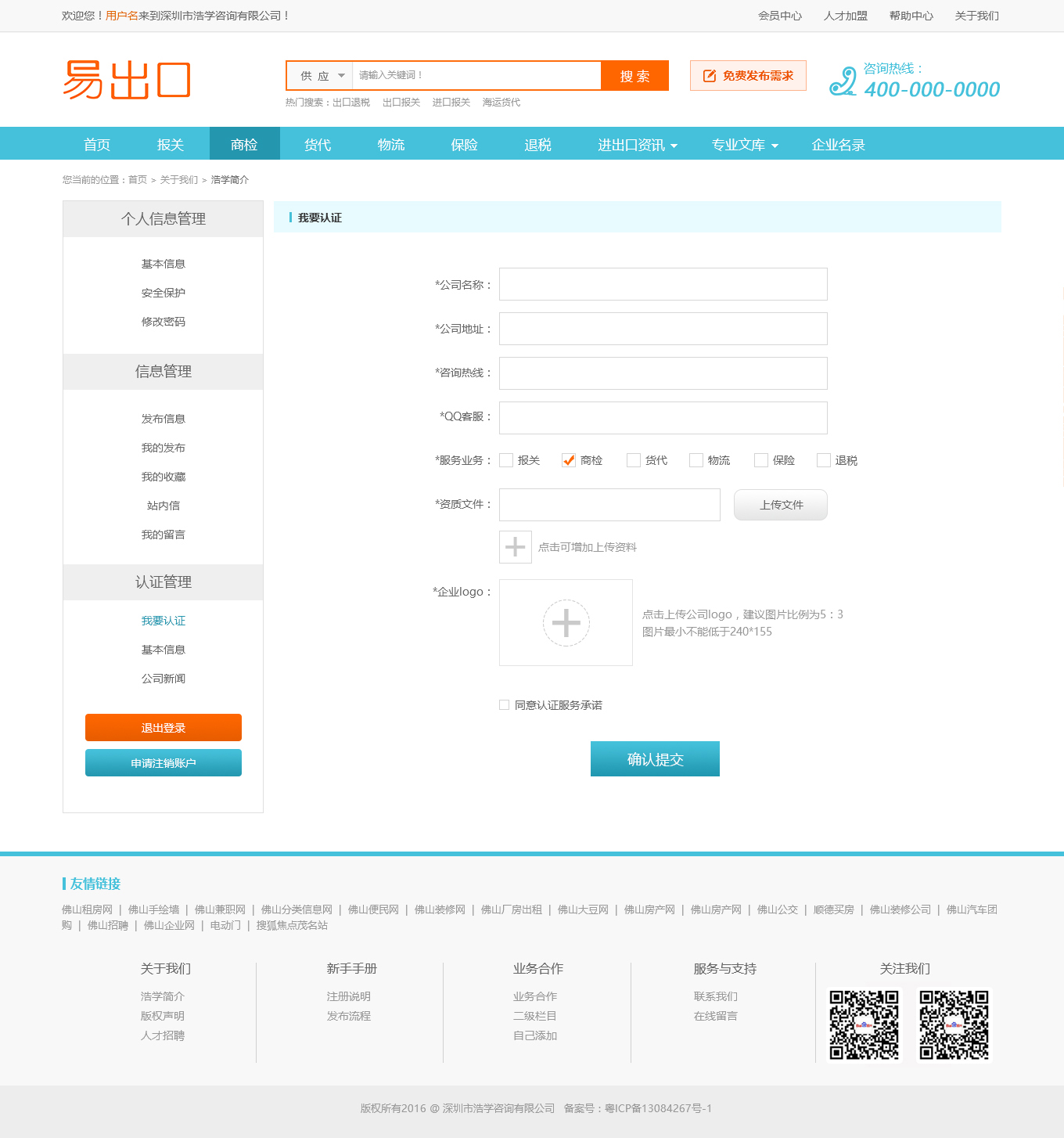Open sidebar 发布信息 item
1064x1138 pixels.
click(x=164, y=419)
